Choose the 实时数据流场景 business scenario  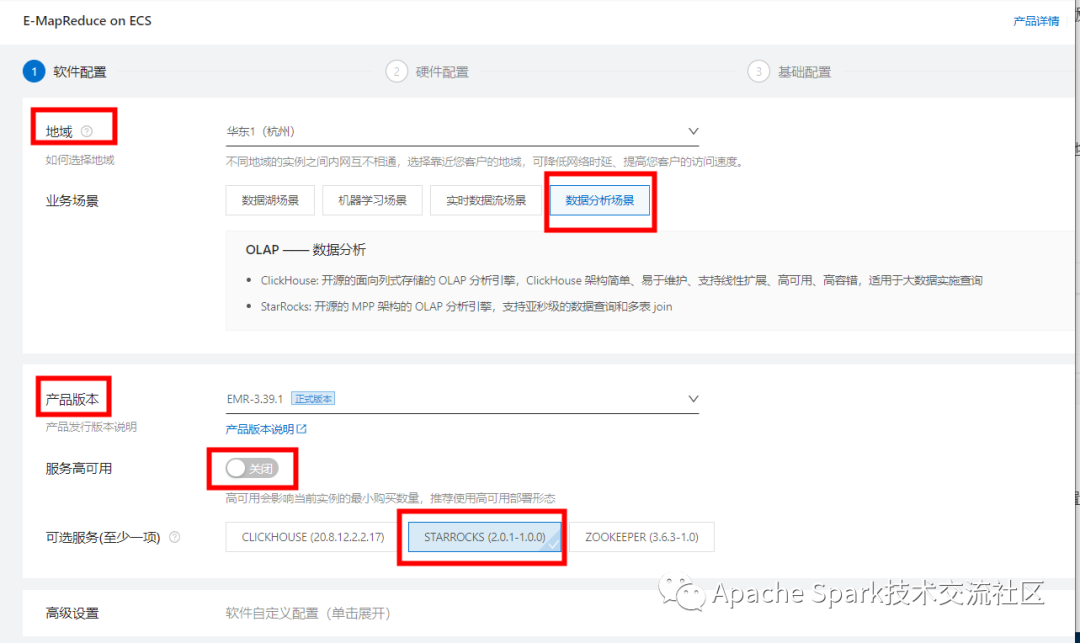[x=486, y=200]
